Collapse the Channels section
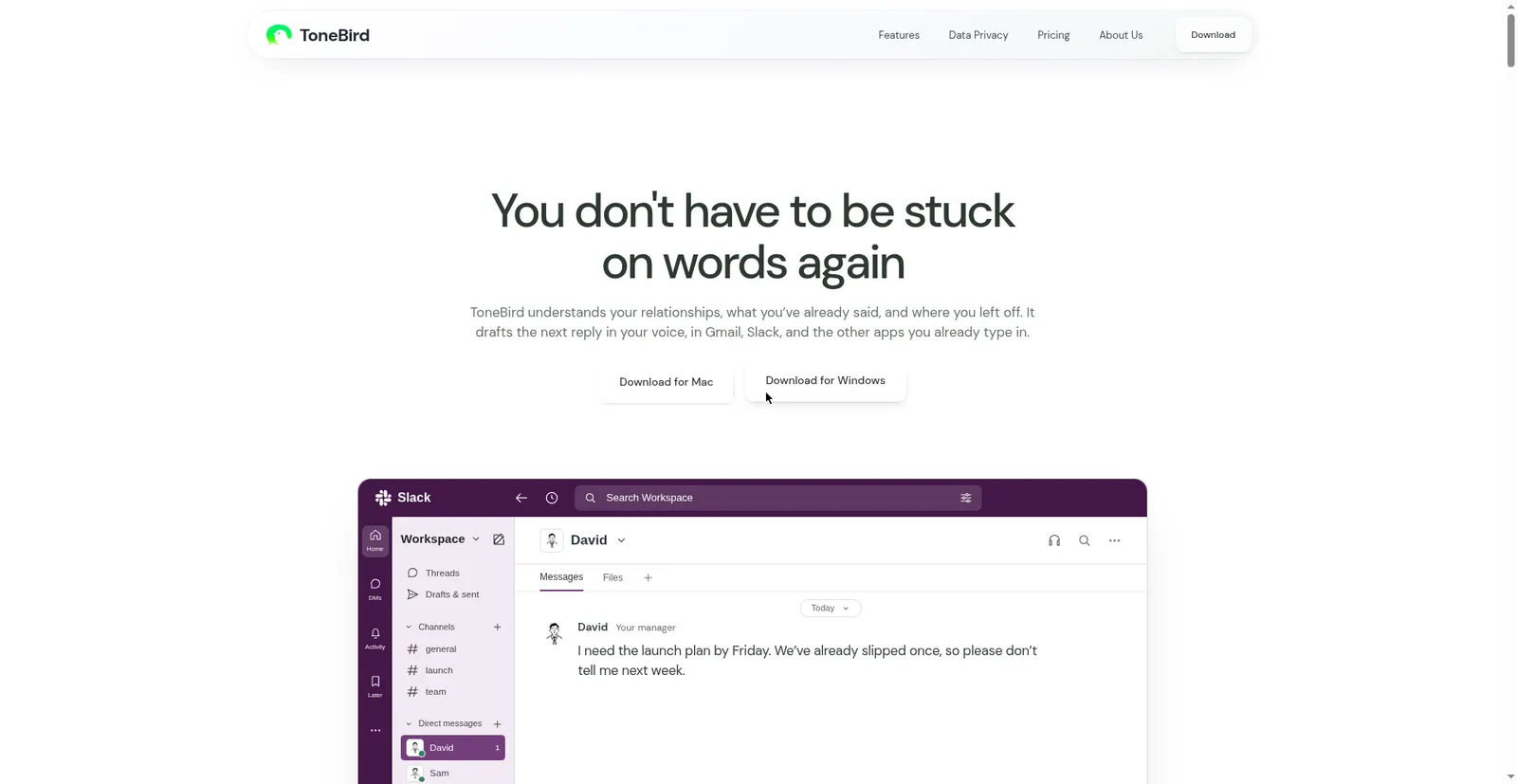The image size is (1517, 784). pyautogui.click(x=409, y=628)
